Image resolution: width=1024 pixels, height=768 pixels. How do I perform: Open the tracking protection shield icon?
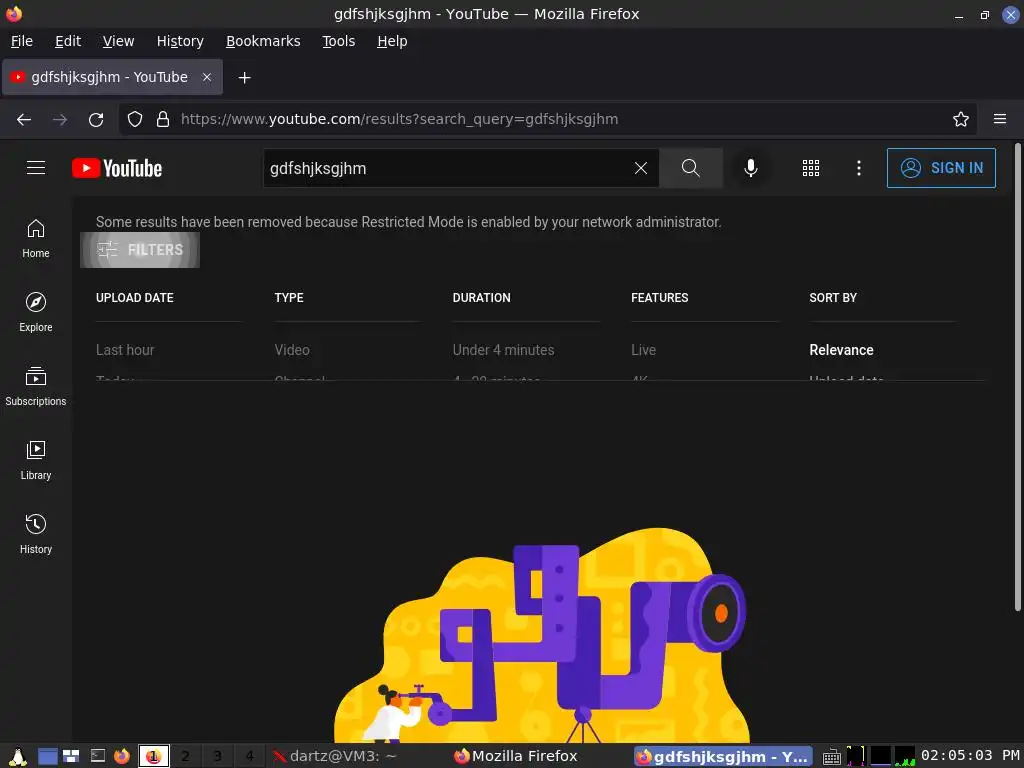(135, 119)
